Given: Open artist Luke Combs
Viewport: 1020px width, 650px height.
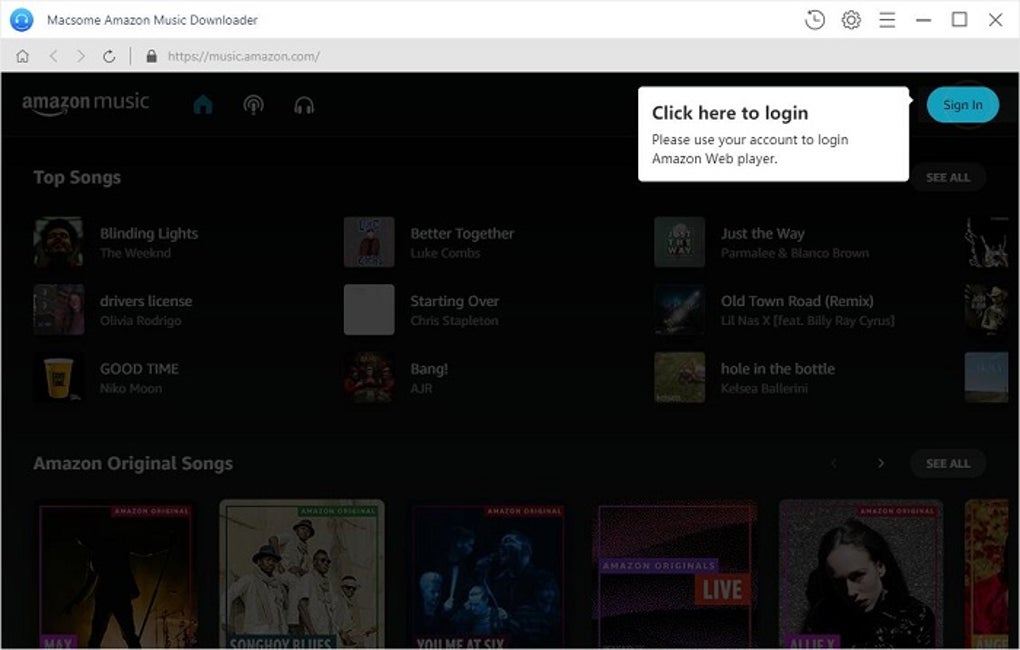Looking at the screenshot, I should pos(445,253).
